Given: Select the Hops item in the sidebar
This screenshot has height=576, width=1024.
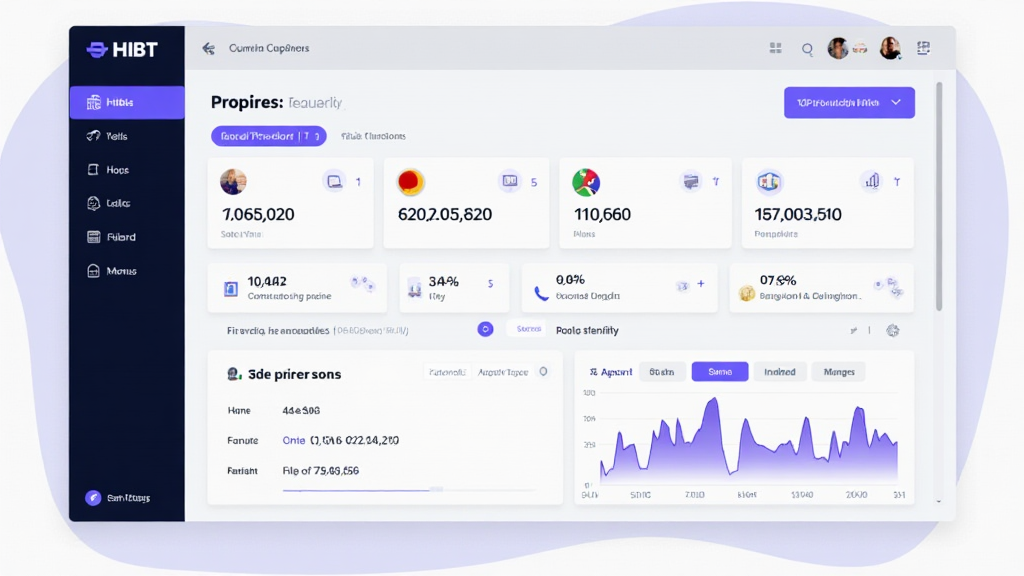Looking at the screenshot, I should point(118,170).
